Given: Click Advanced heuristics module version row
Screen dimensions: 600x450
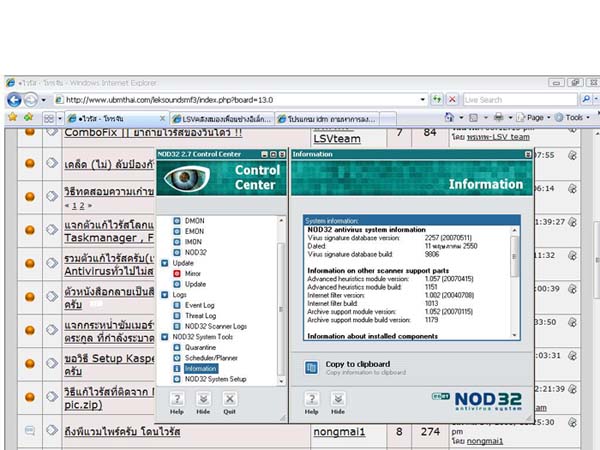Looking at the screenshot, I should pos(390,279).
